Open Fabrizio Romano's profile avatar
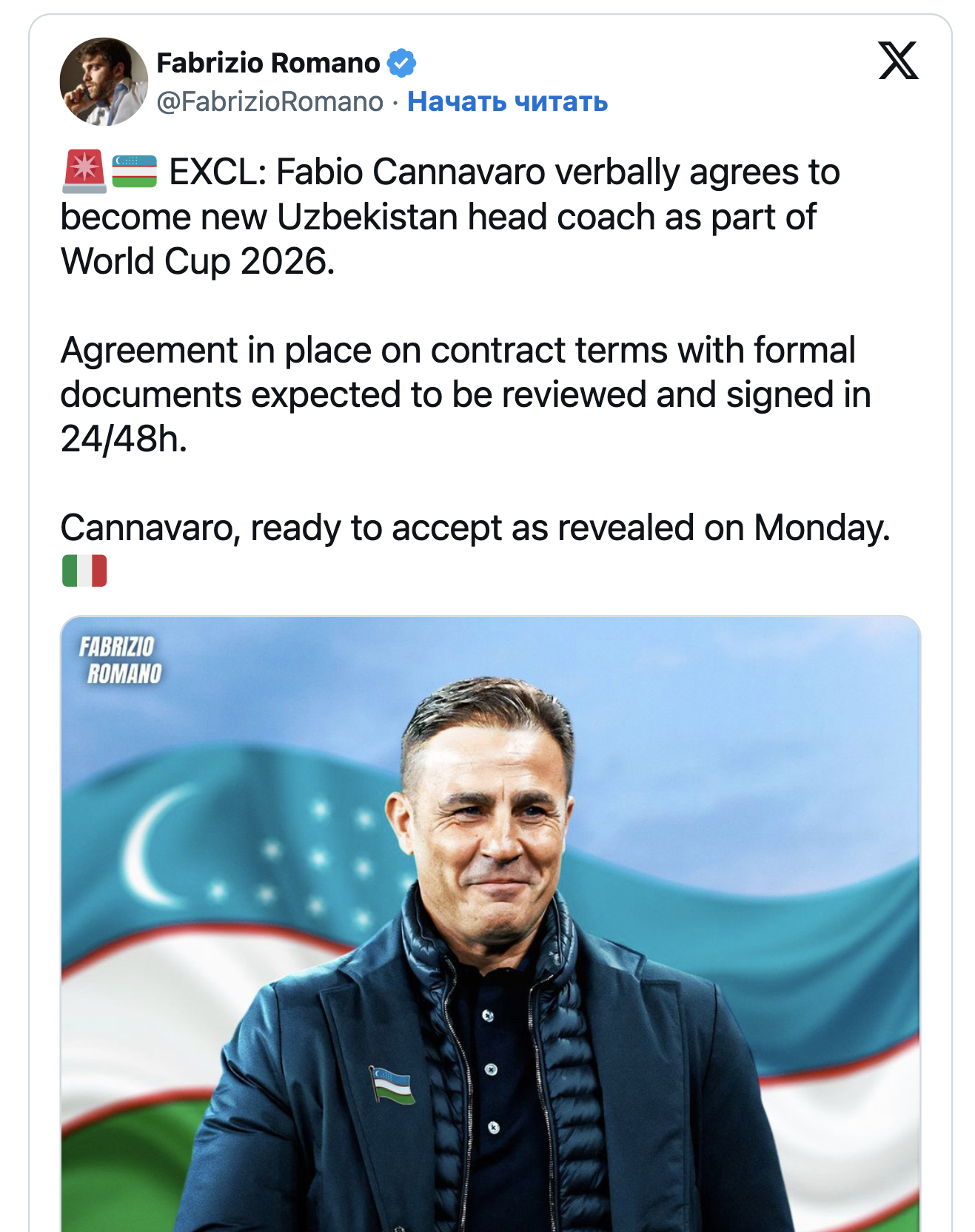Viewport: 975px width, 1232px height. click(104, 81)
